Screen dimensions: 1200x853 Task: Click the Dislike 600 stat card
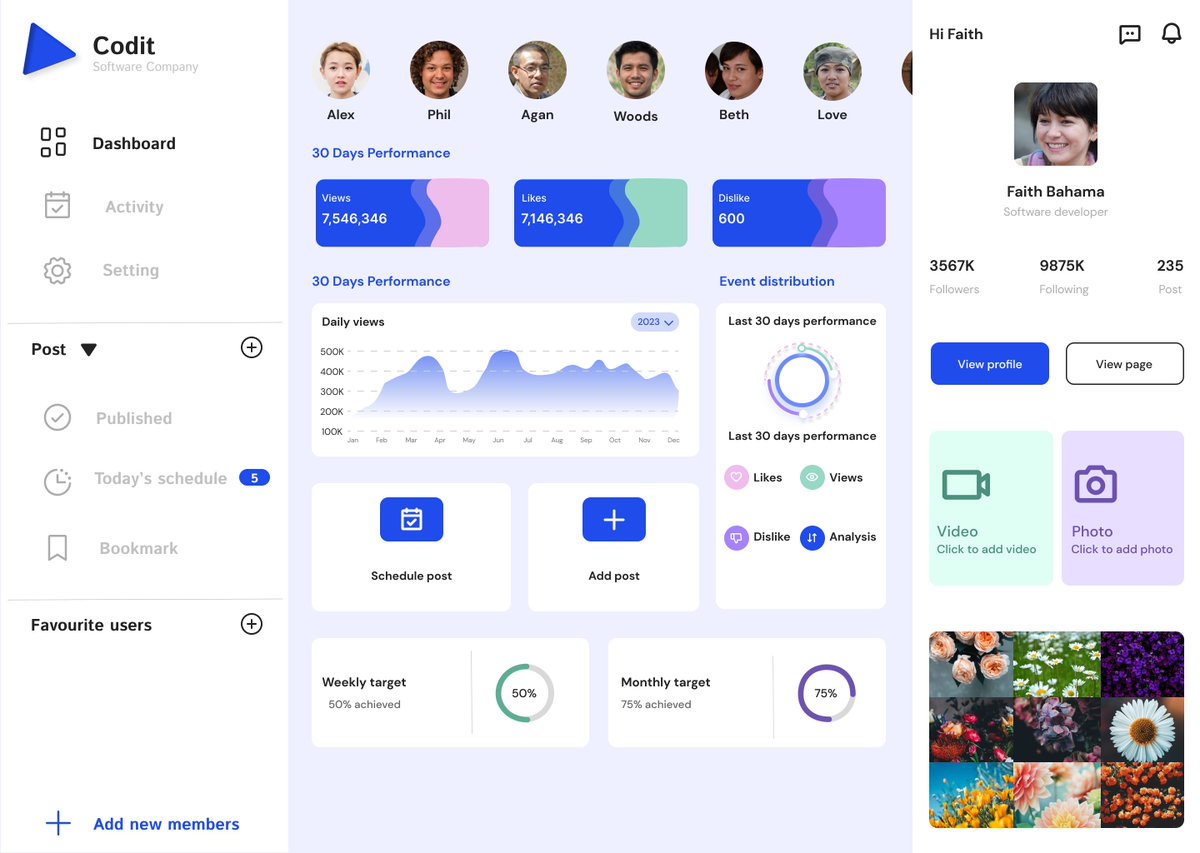tap(798, 213)
